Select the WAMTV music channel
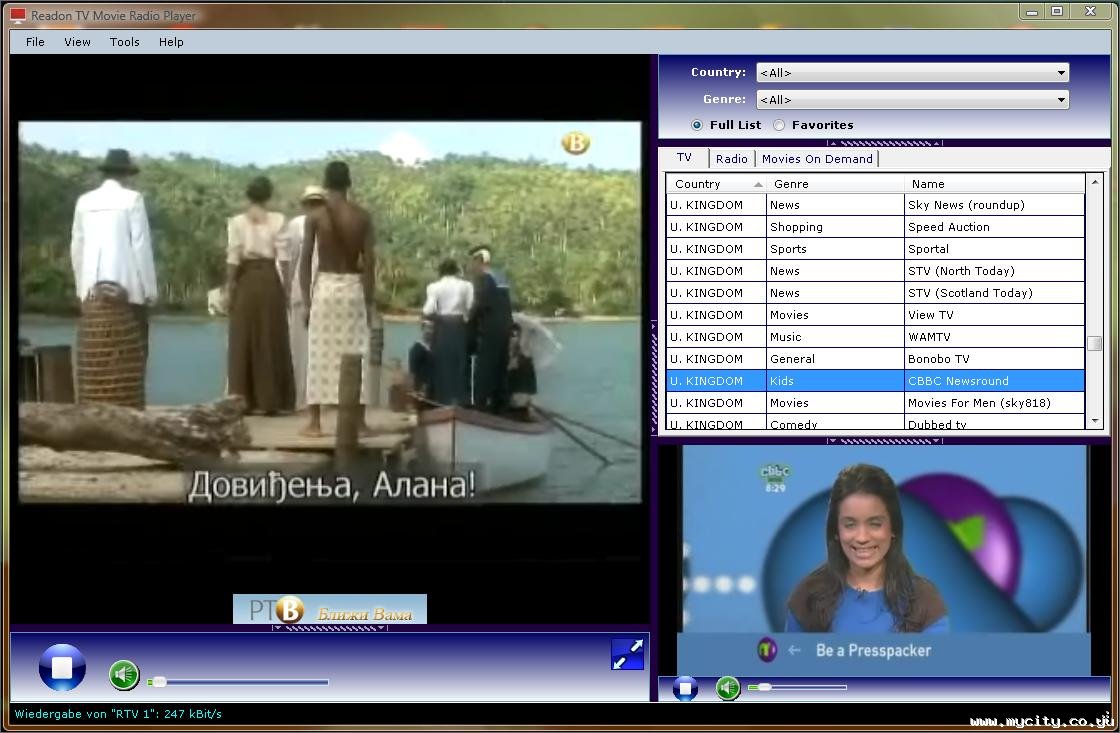 coord(875,337)
